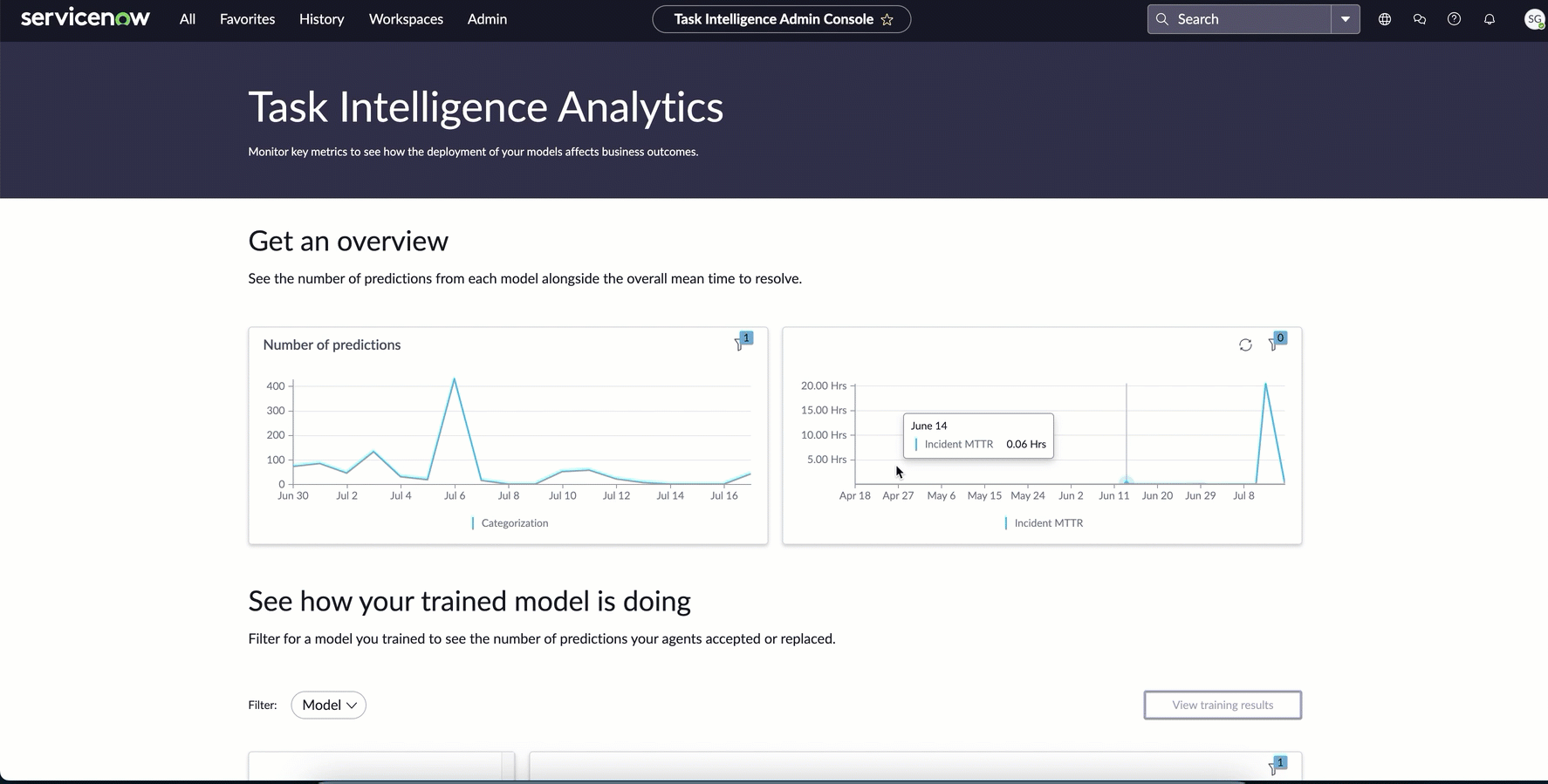
Task: Click the ServiceNow logo
Action: point(86,18)
